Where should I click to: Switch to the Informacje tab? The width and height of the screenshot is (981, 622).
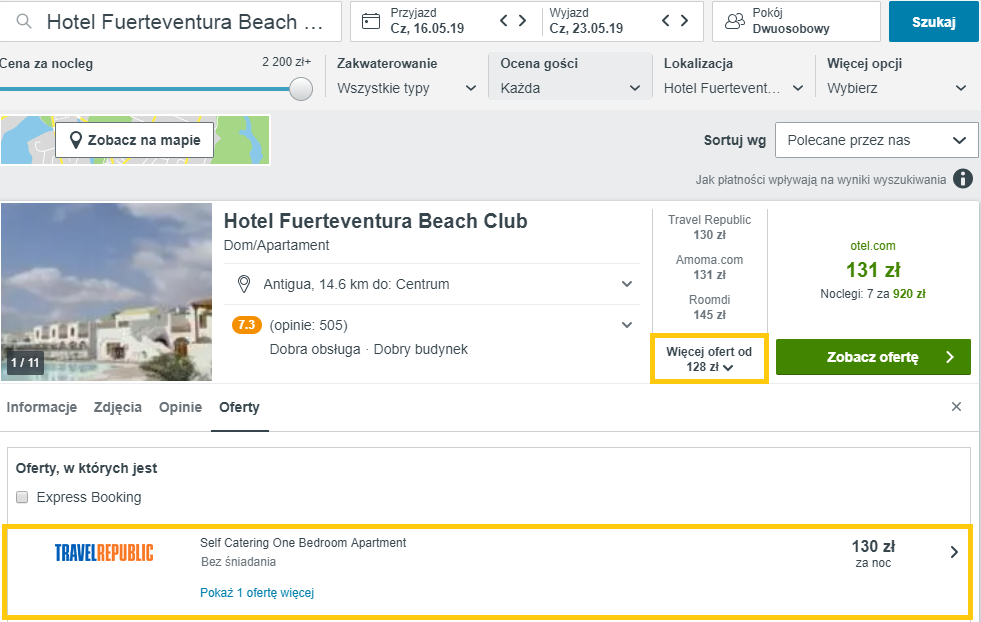[x=42, y=407]
